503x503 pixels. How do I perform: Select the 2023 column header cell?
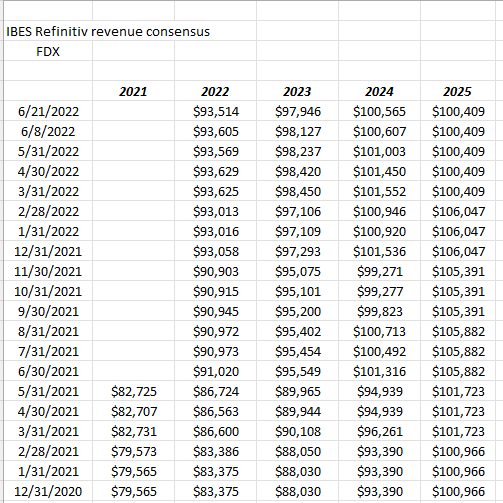tap(297, 91)
